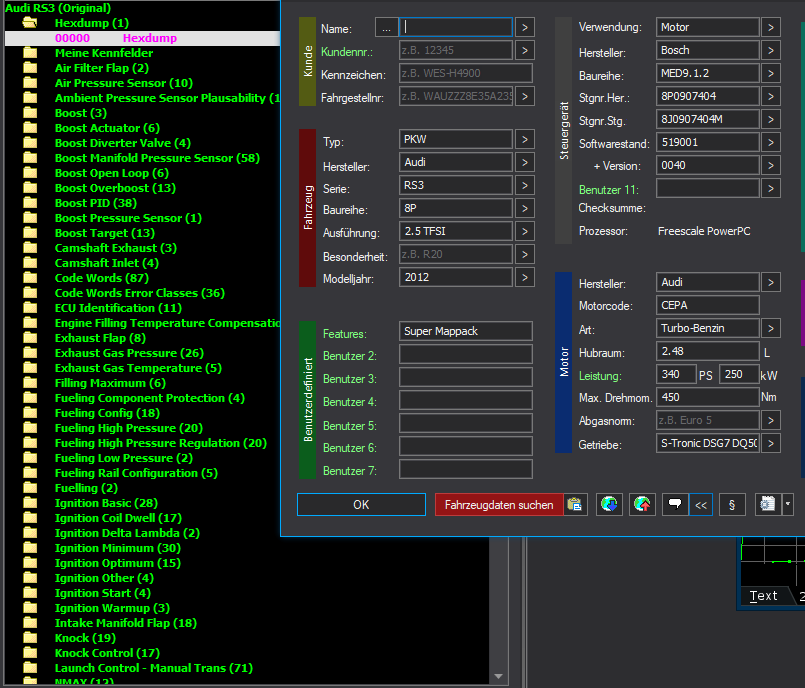Click the Hubraum 2.48 field
This screenshot has width=805, height=688.
pyautogui.click(x=707, y=351)
